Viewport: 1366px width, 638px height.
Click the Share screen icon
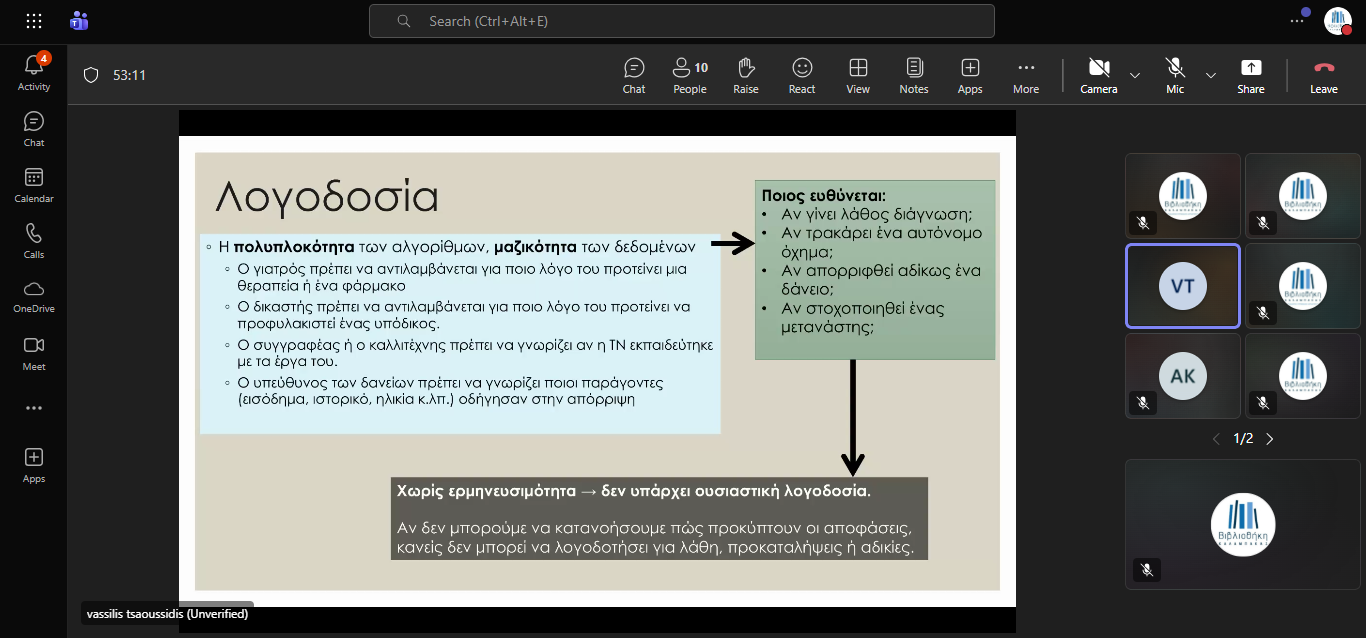click(x=1250, y=75)
